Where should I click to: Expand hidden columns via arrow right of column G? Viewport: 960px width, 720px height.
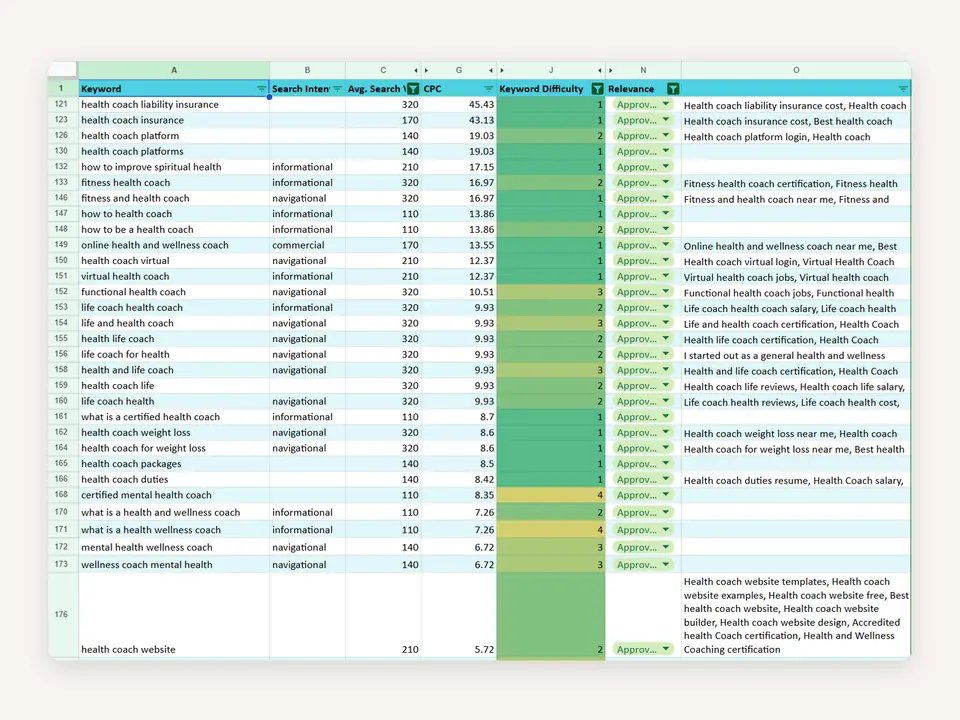(491, 70)
